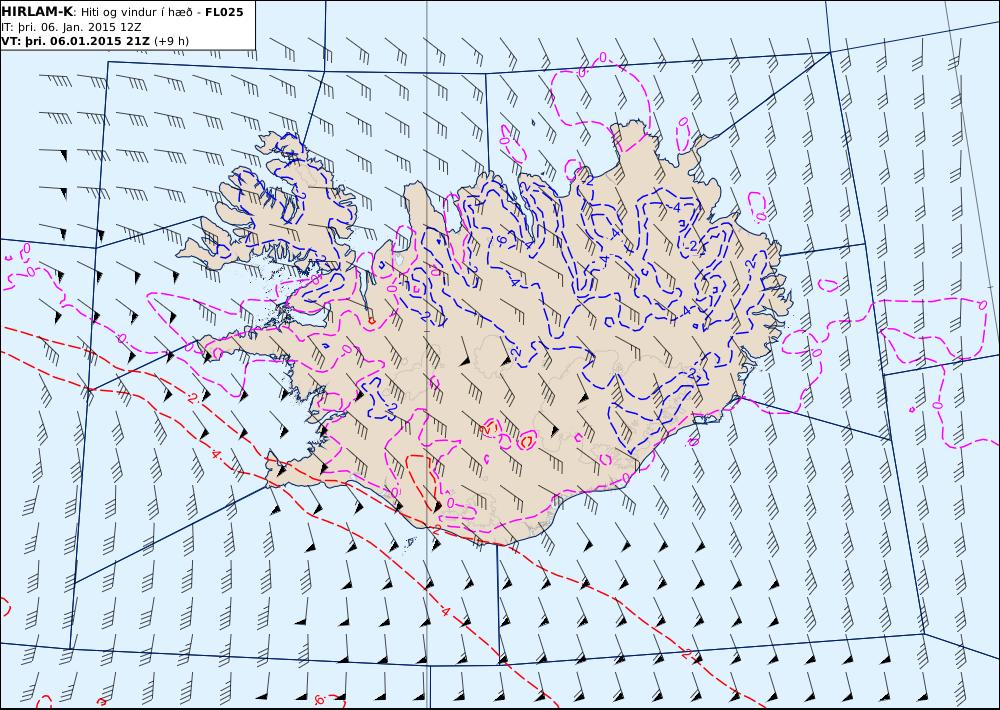Click the HIRLAM-K model title text

click(x=37, y=11)
